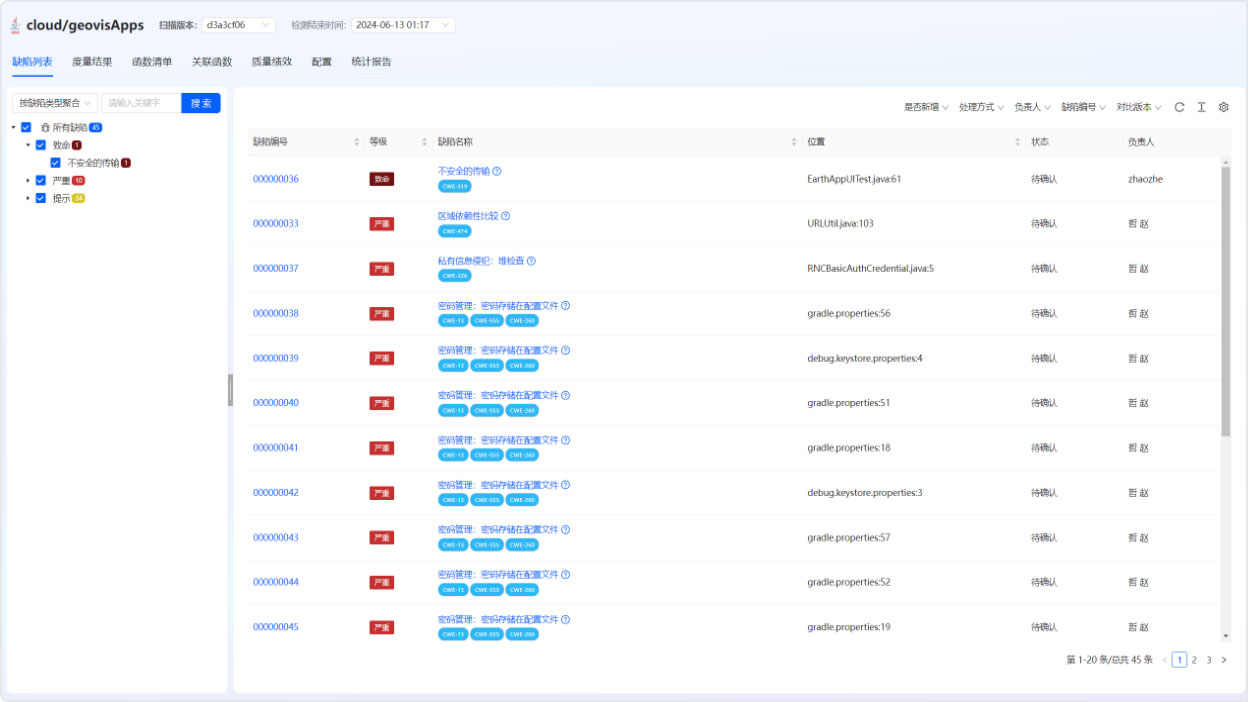
Task: Open the 是否新增 filter dropdown
Action: 926,107
